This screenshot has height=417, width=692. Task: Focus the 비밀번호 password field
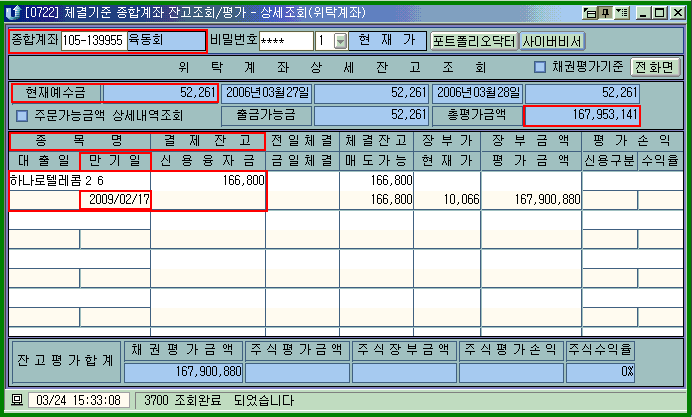pos(285,41)
